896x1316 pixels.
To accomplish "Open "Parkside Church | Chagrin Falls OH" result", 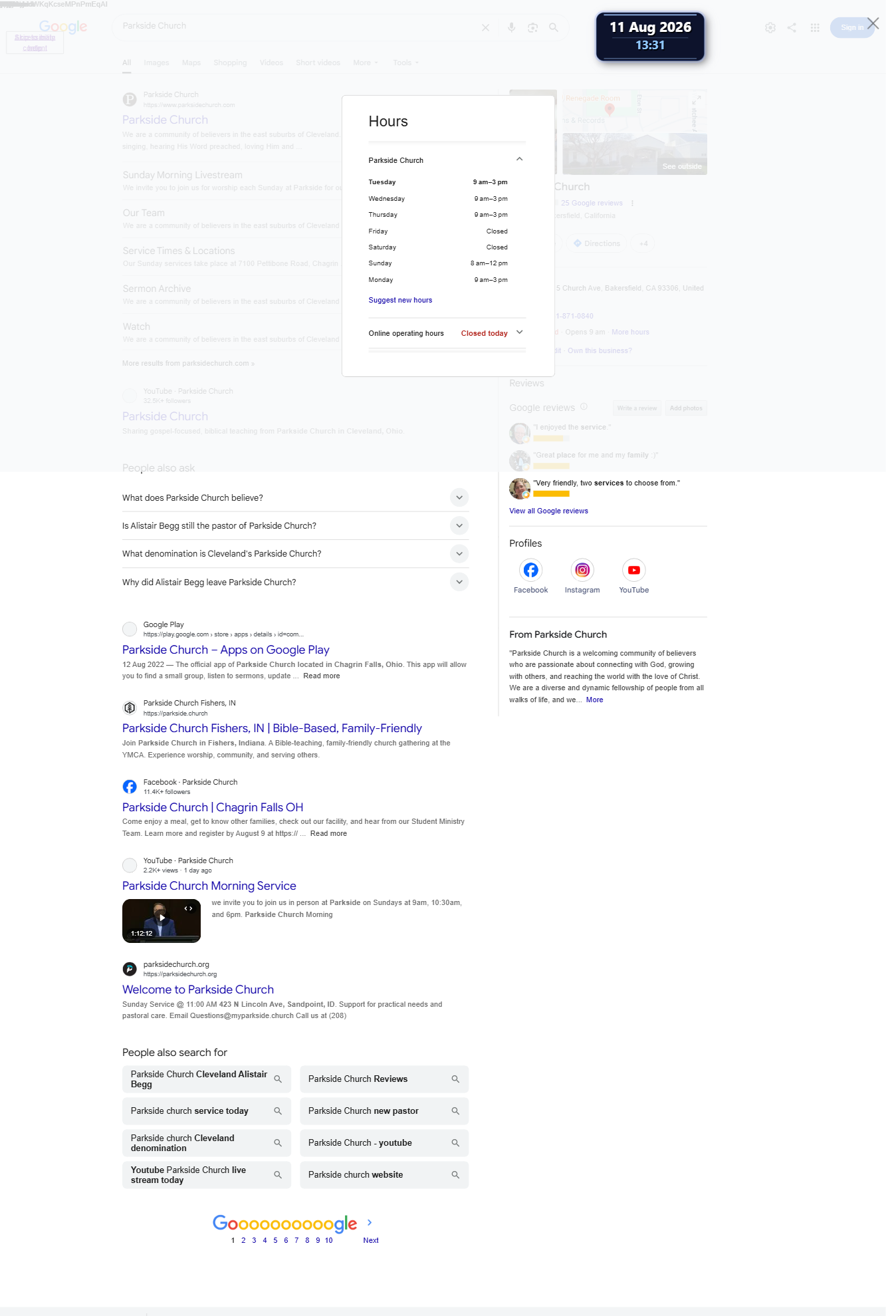I will coord(213,807).
